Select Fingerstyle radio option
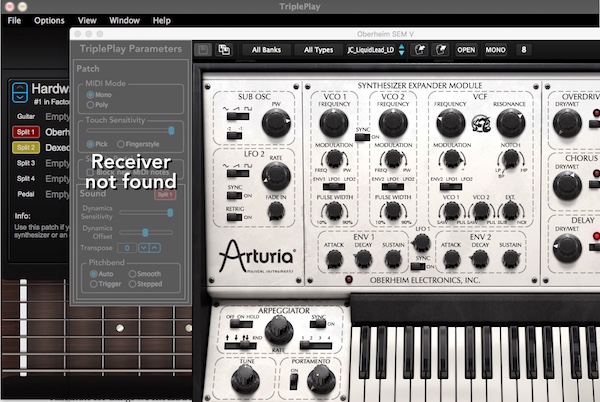This screenshot has height=402, width=600. [x=121, y=144]
